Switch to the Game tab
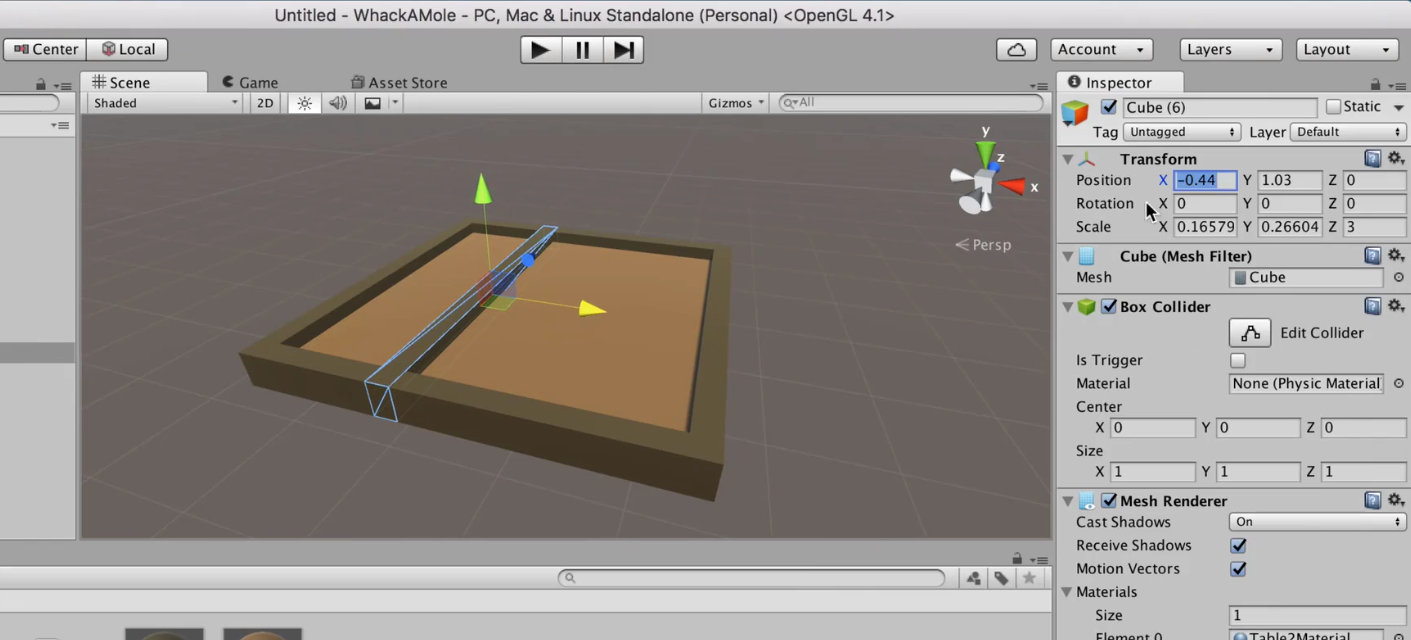 (x=251, y=82)
